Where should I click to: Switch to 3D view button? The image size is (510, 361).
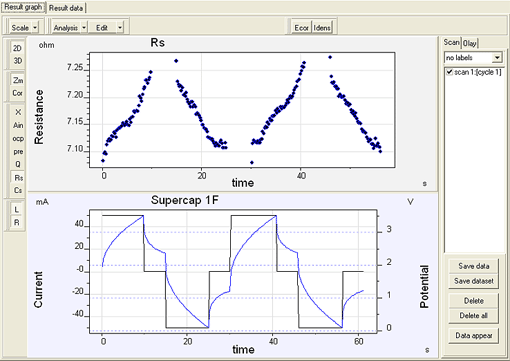click(17, 61)
